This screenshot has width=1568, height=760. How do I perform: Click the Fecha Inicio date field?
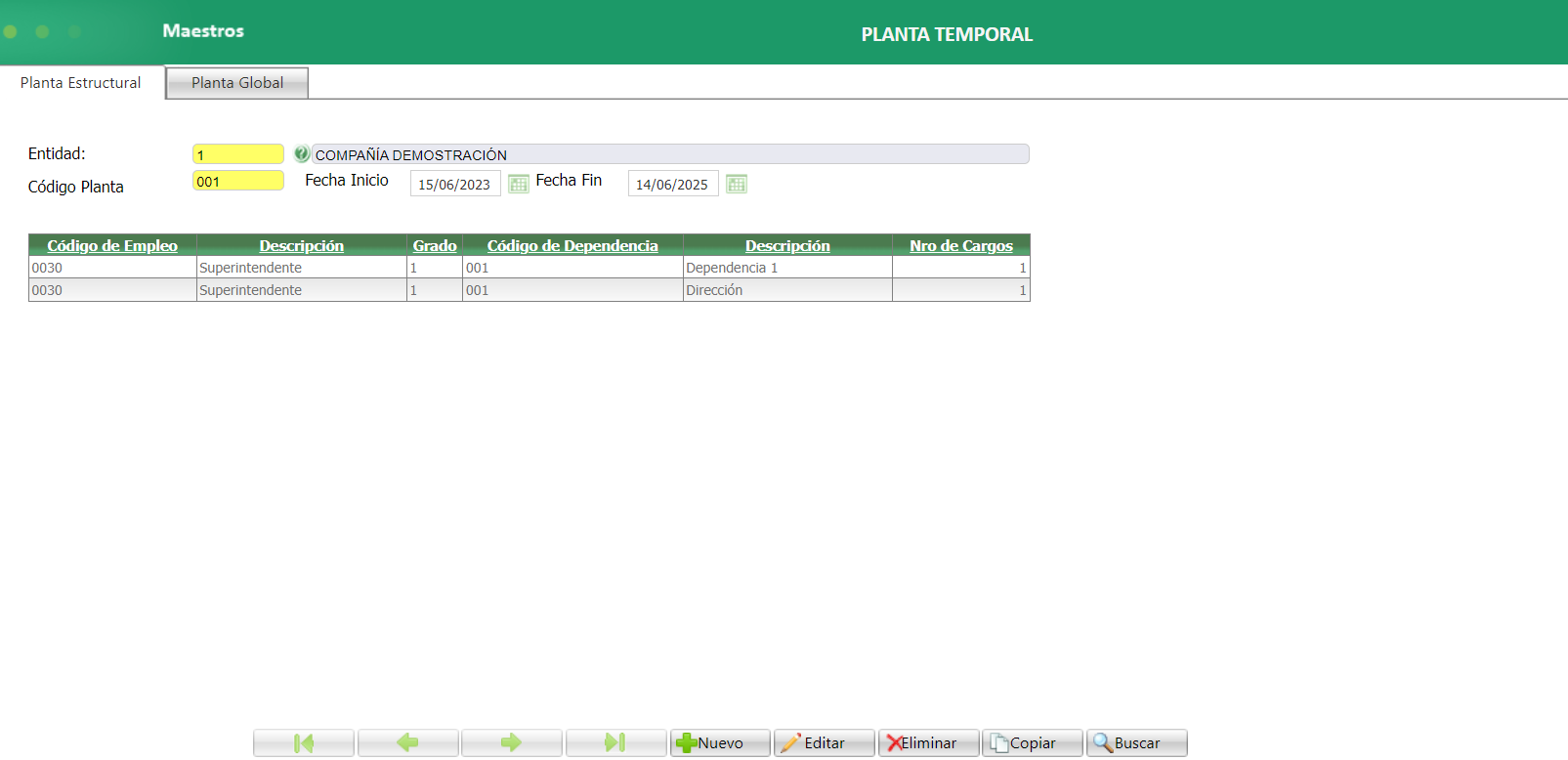point(455,184)
